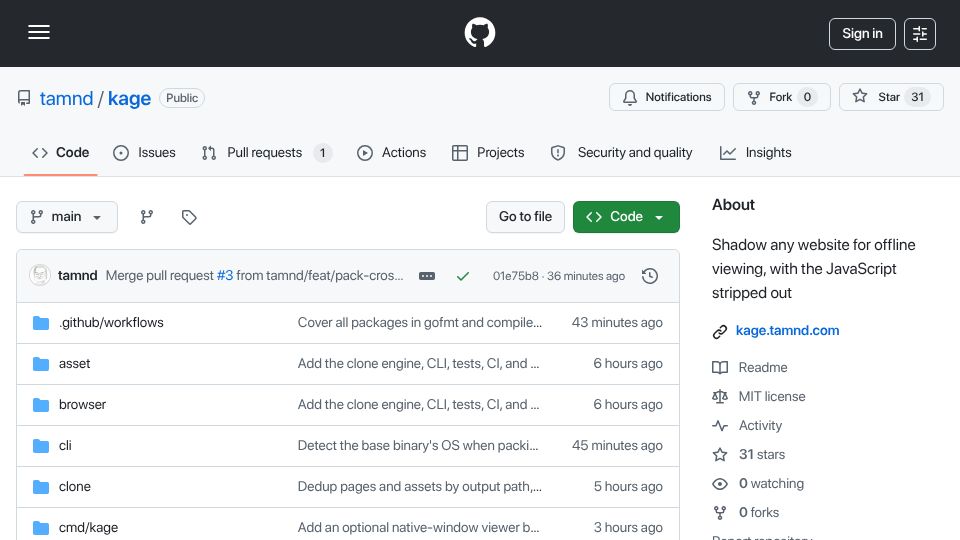The height and width of the screenshot is (540, 960).
Task: Open the cmd/kage folder name
Action: pyautogui.click(x=88, y=528)
